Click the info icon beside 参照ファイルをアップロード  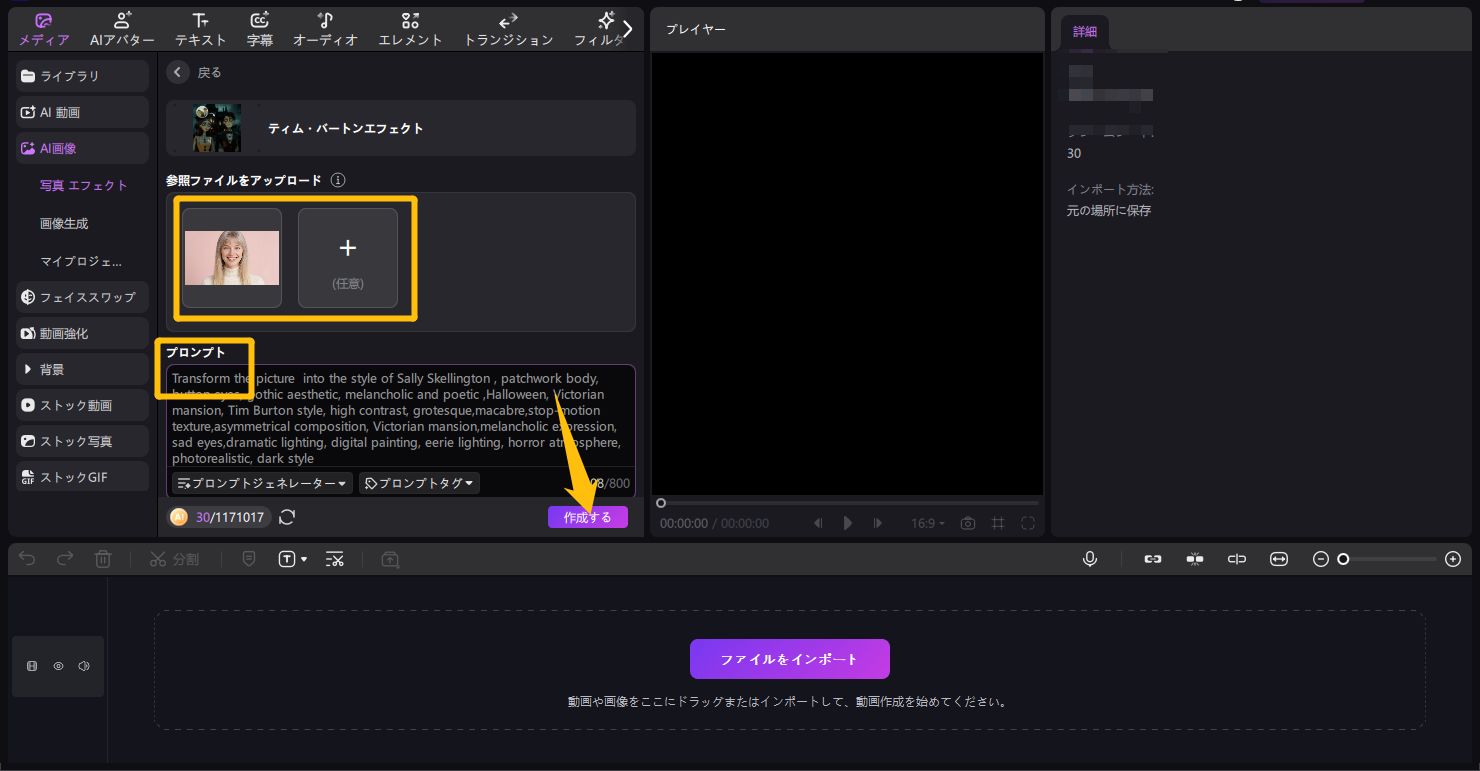pyautogui.click(x=338, y=181)
